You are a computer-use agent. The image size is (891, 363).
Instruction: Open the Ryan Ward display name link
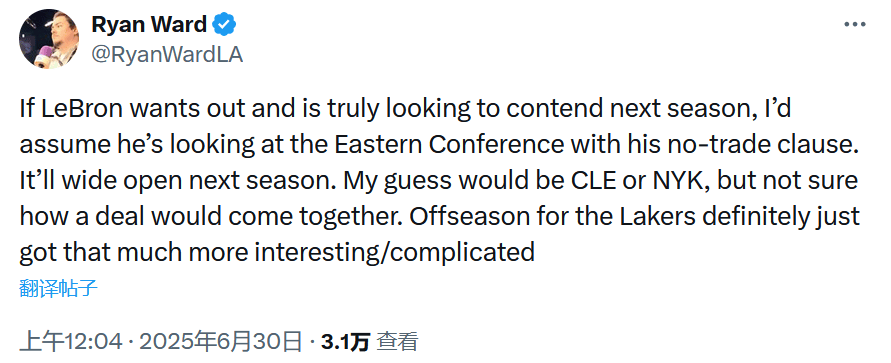149,25
